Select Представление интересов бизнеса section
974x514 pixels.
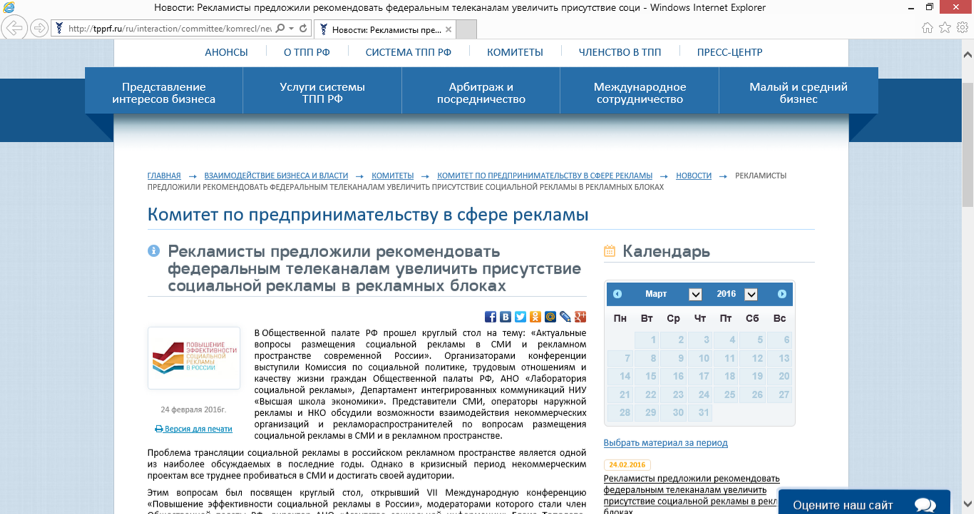click(x=164, y=91)
